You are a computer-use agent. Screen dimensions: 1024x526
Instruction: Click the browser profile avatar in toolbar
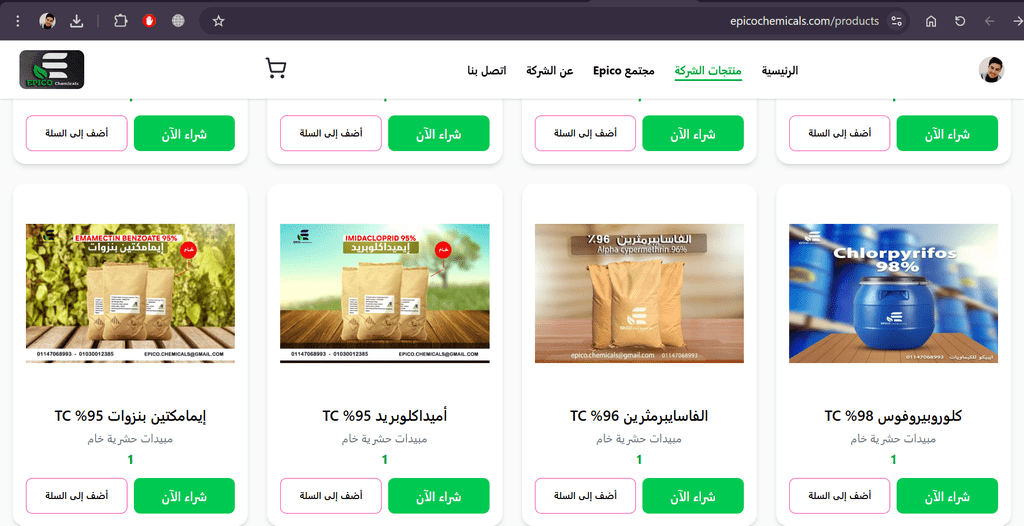47,21
